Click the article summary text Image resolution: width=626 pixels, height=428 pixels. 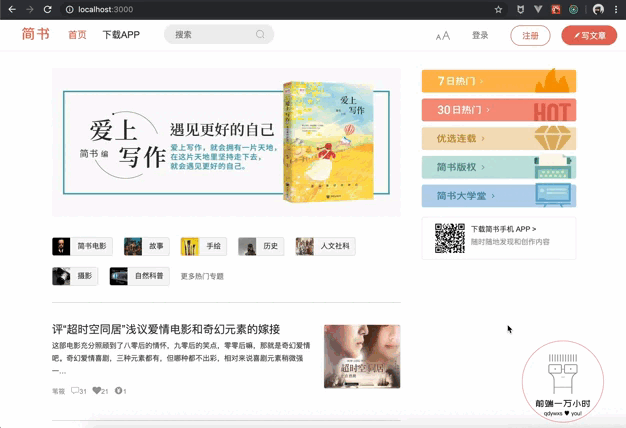tap(181, 358)
